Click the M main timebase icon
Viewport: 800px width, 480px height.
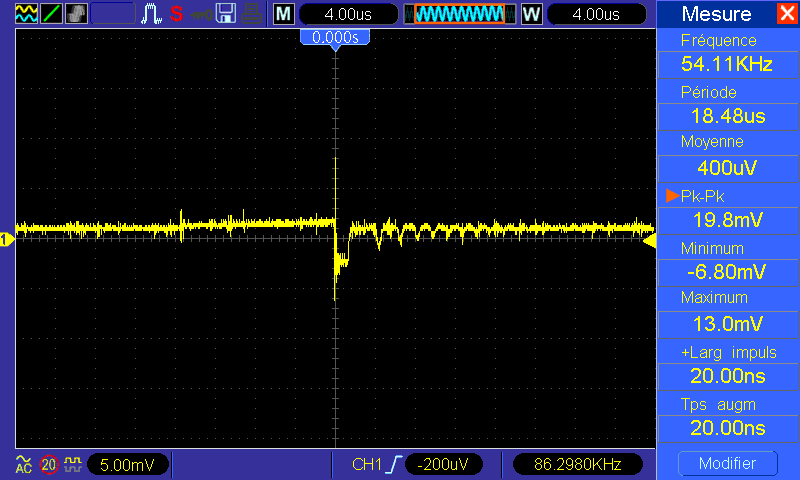point(284,14)
